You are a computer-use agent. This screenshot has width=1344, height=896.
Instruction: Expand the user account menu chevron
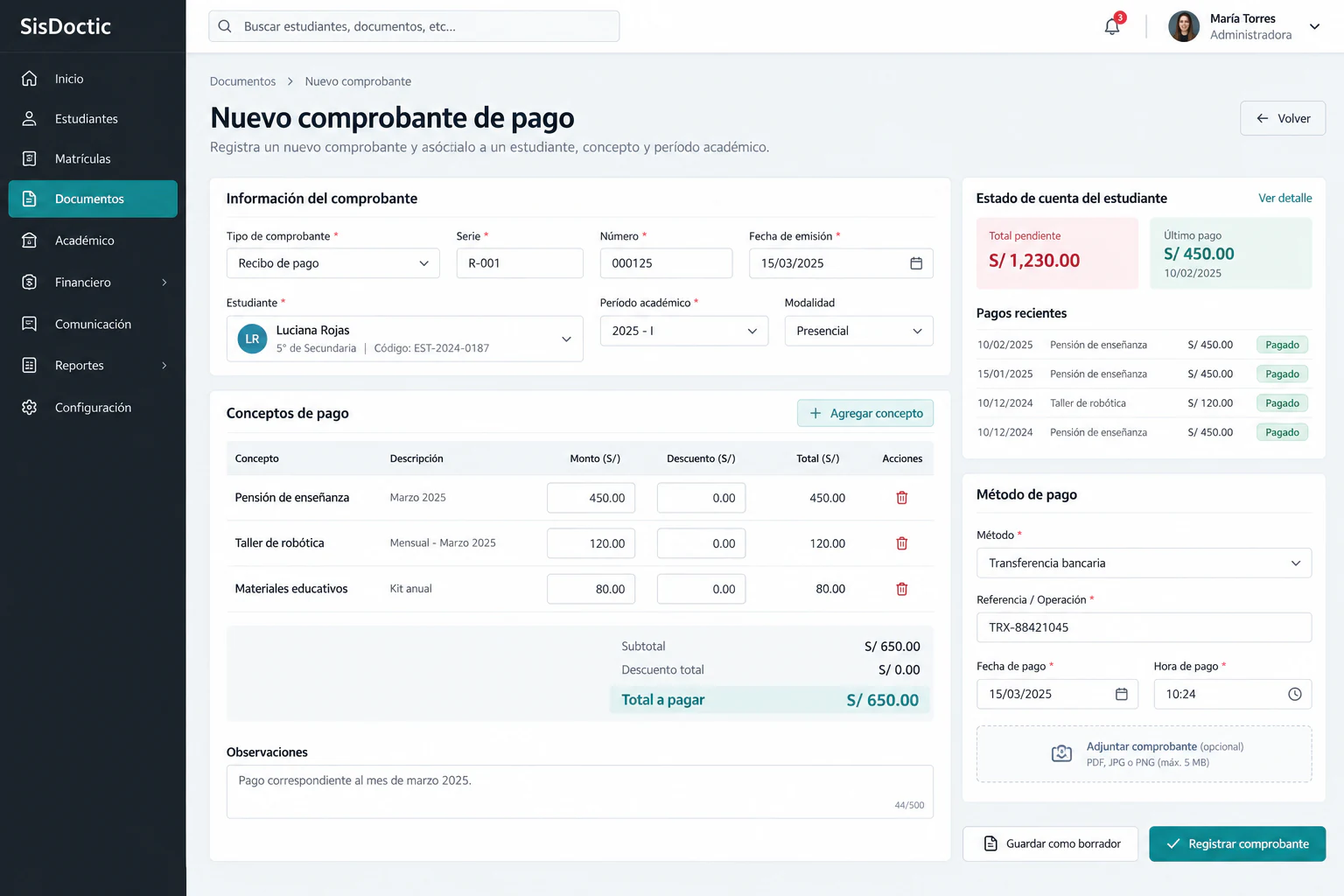tap(1314, 26)
